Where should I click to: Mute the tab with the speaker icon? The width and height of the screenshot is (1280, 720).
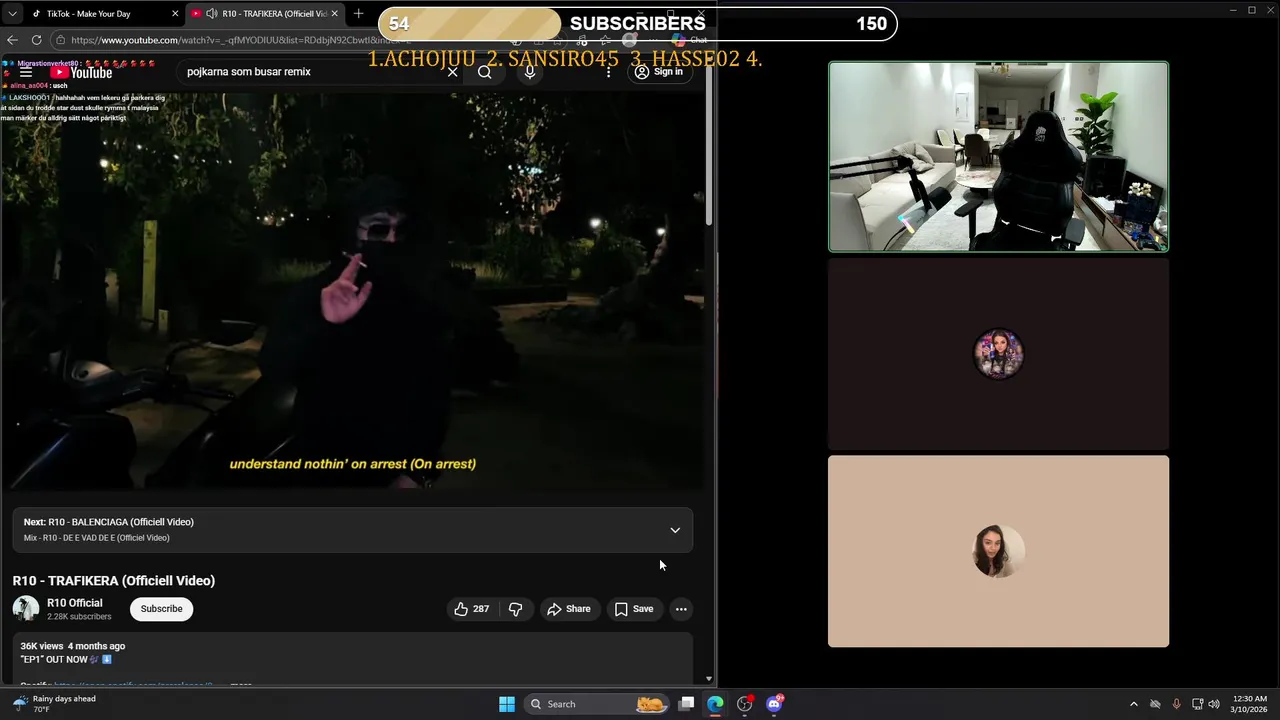coord(212,14)
